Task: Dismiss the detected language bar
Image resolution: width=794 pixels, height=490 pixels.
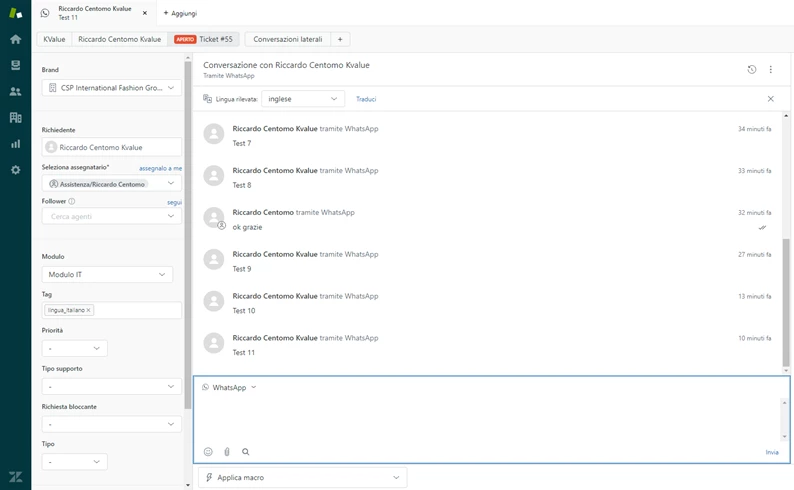Action: 770,99
